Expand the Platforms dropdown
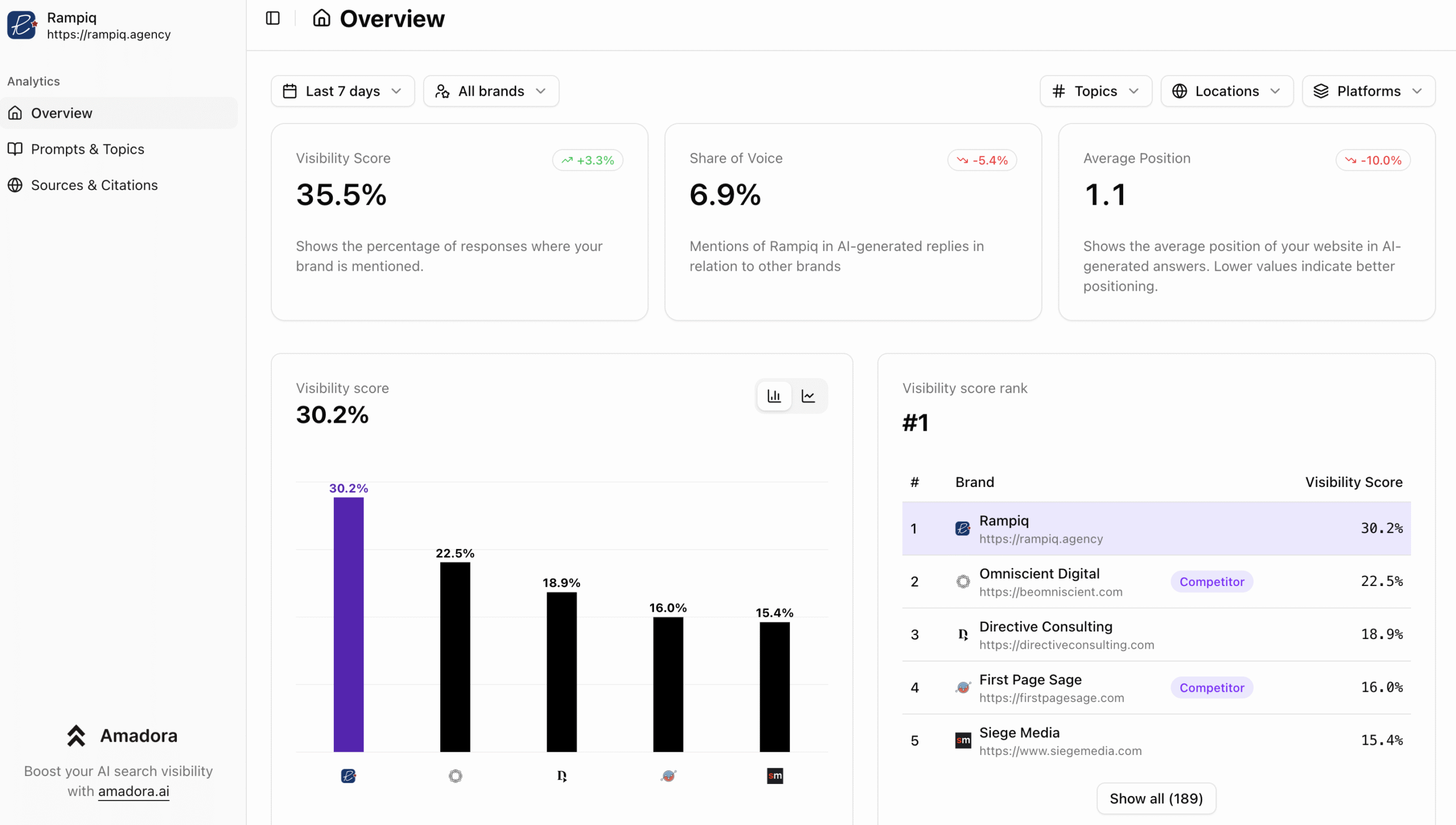Screen dimensions: 1456x825 (1368, 91)
